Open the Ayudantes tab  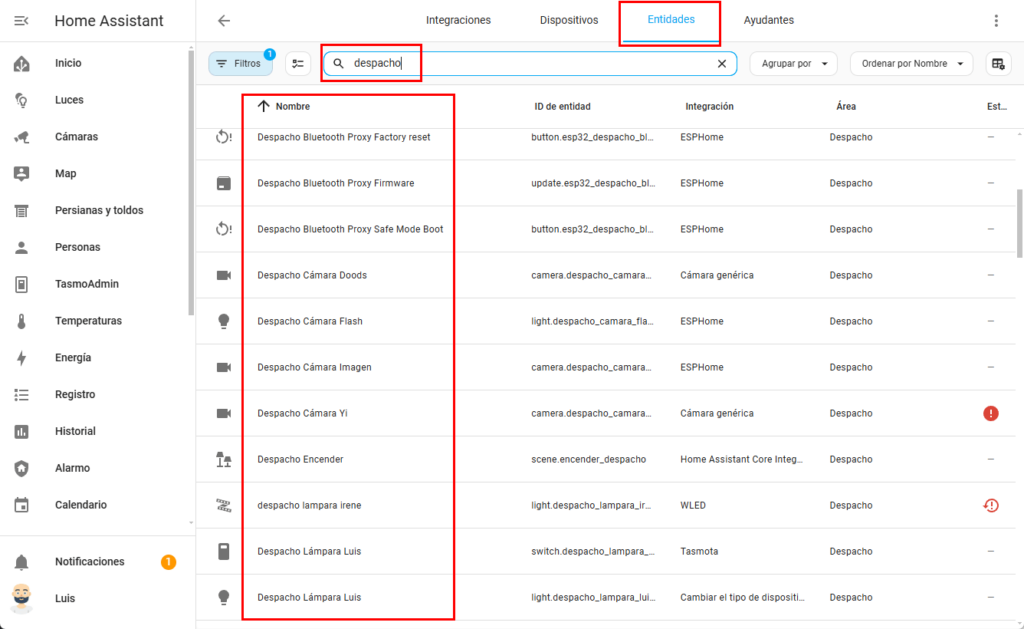pos(768,20)
